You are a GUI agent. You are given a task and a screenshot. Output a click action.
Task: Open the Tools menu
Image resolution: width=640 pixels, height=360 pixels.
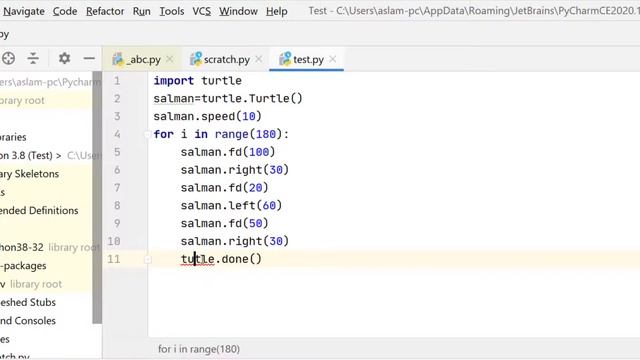click(171, 11)
